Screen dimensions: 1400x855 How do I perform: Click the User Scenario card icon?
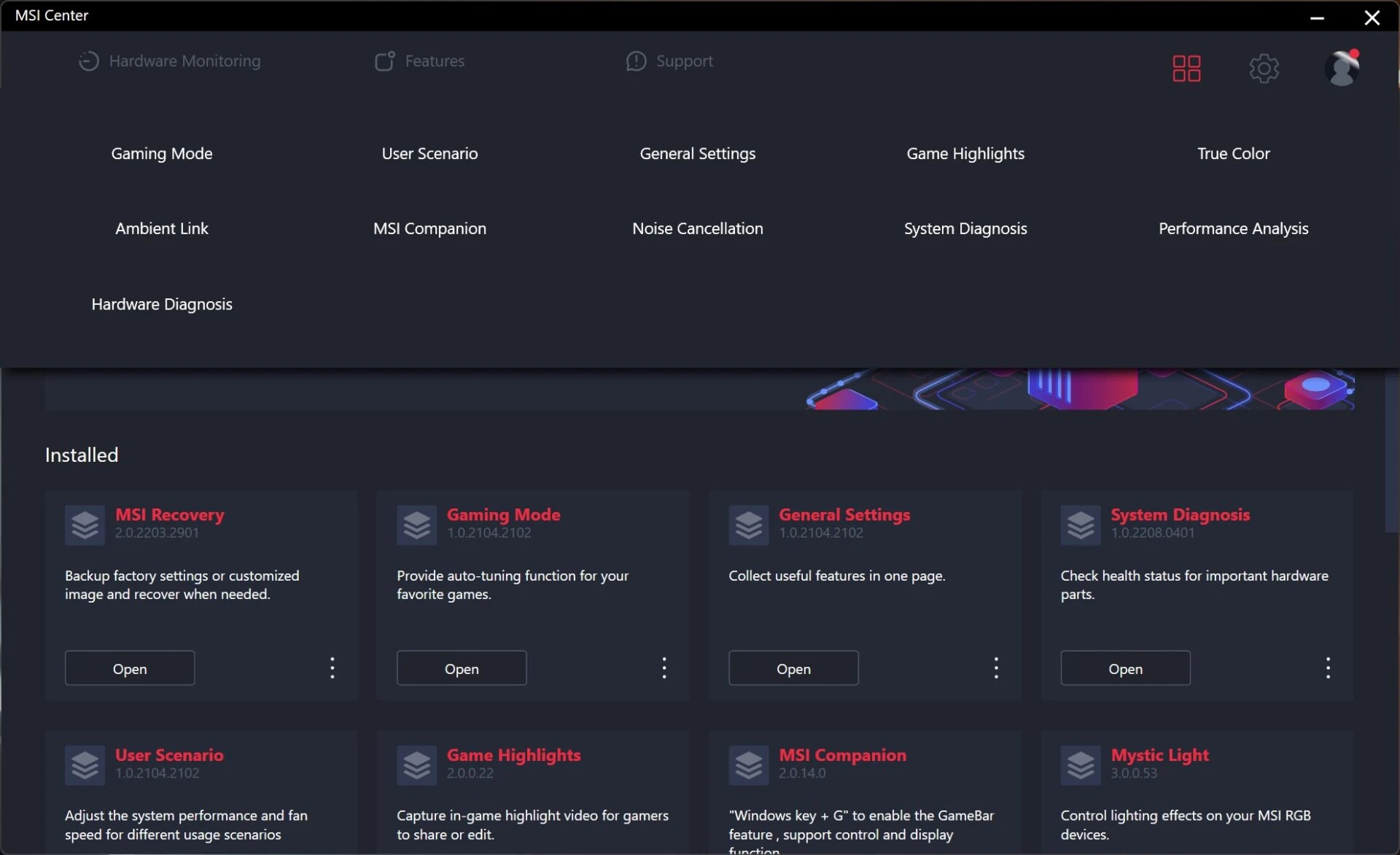(x=85, y=765)
